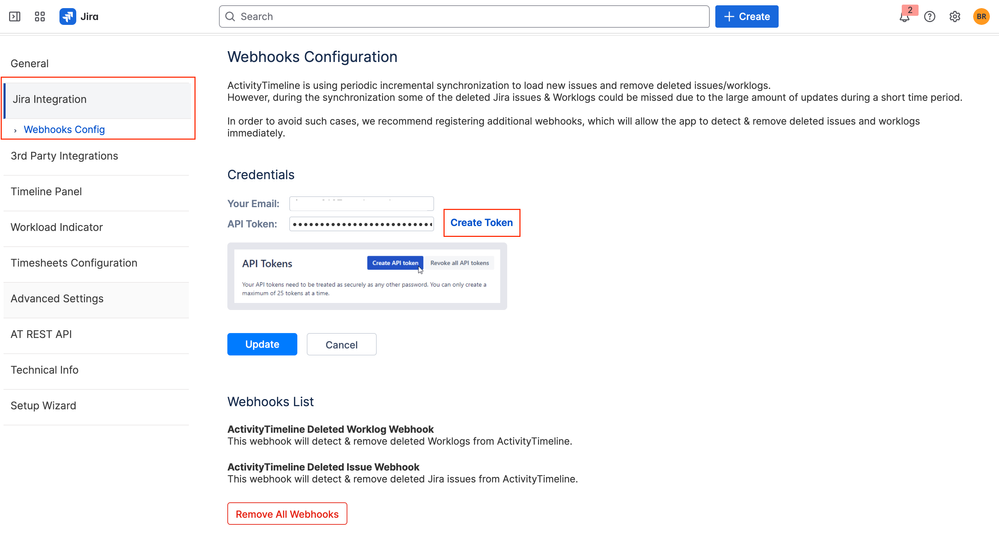999x536 pixels.
Task: Open the settings gear icon
Action: 954,17
